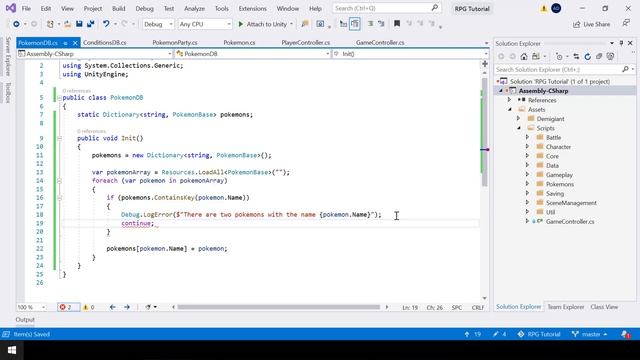This screenshot has width=640, height=360.
Task: Switch to the Class View tab
Action: click(x=604, y=307)
